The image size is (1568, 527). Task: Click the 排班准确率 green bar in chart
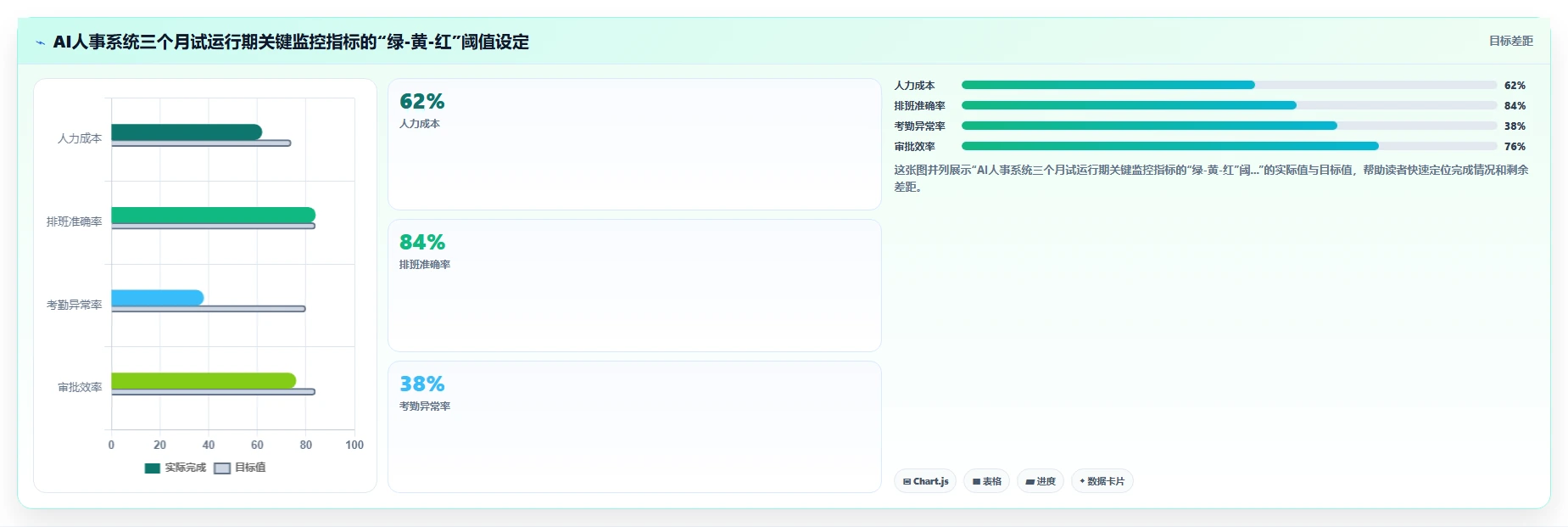pos(213,215)
